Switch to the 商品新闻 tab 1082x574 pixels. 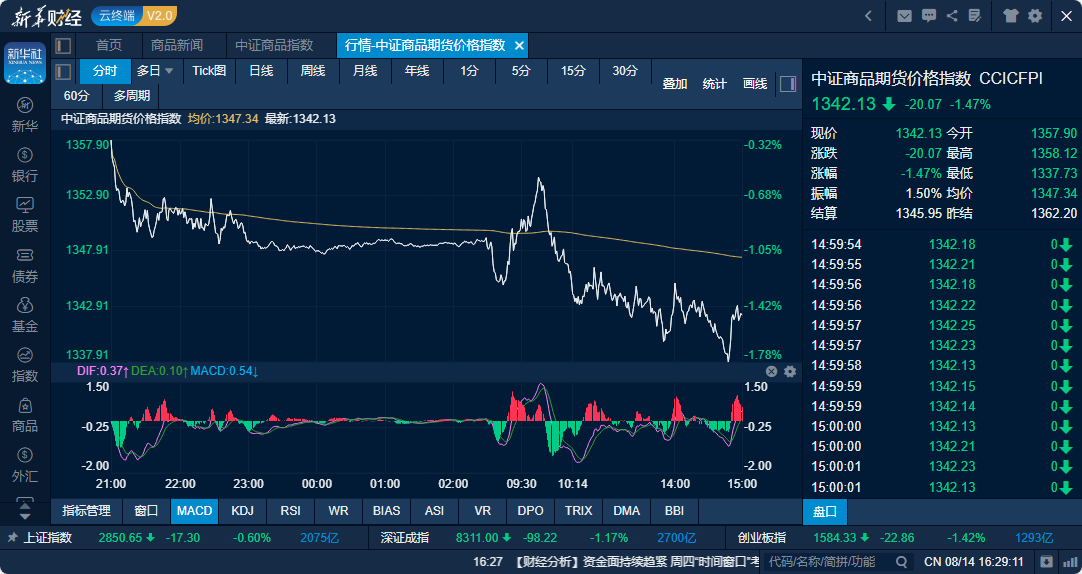coord(176,46)
